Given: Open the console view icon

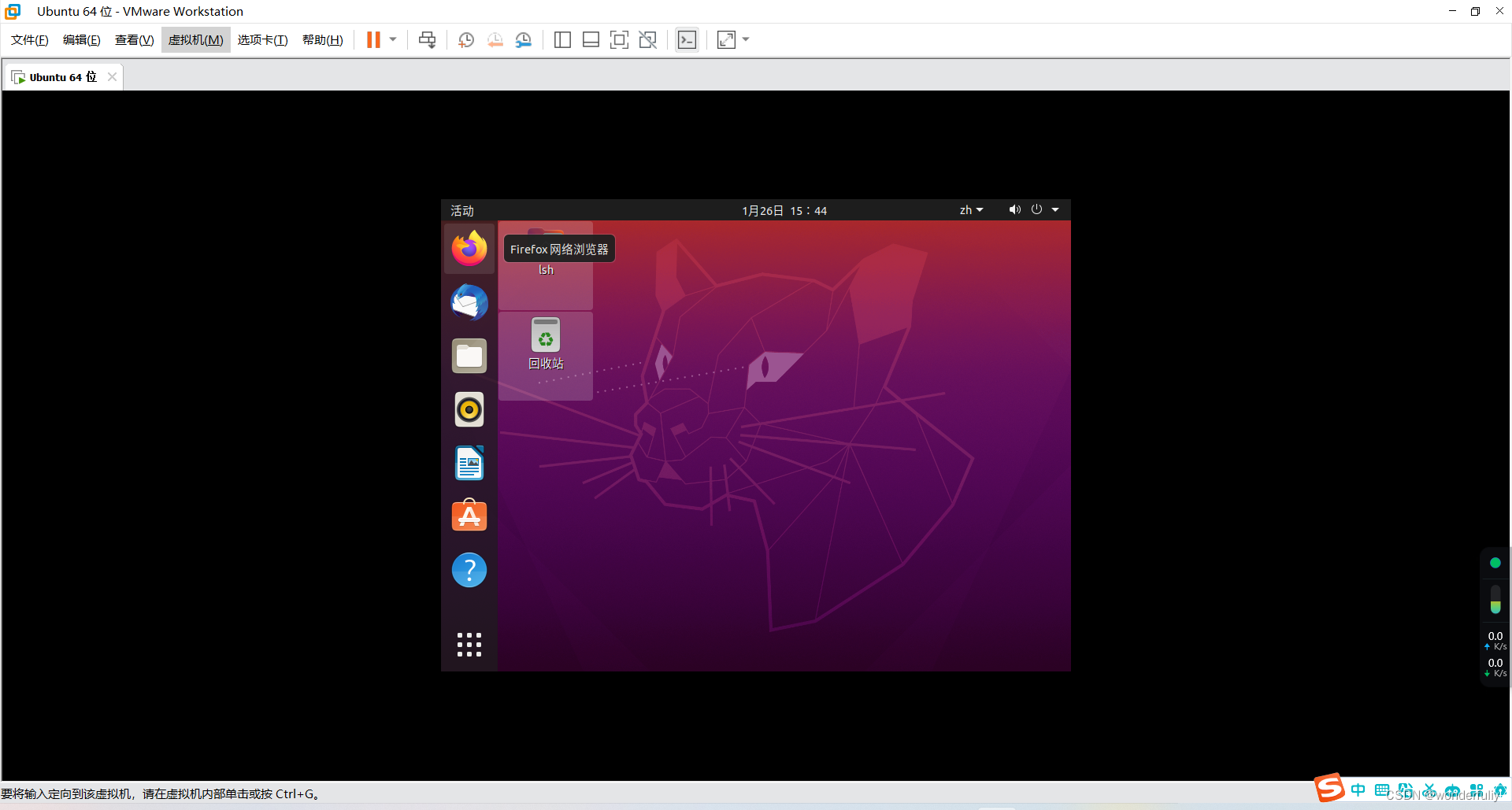Looking at the screenshot, I should (x=687, y=39).
